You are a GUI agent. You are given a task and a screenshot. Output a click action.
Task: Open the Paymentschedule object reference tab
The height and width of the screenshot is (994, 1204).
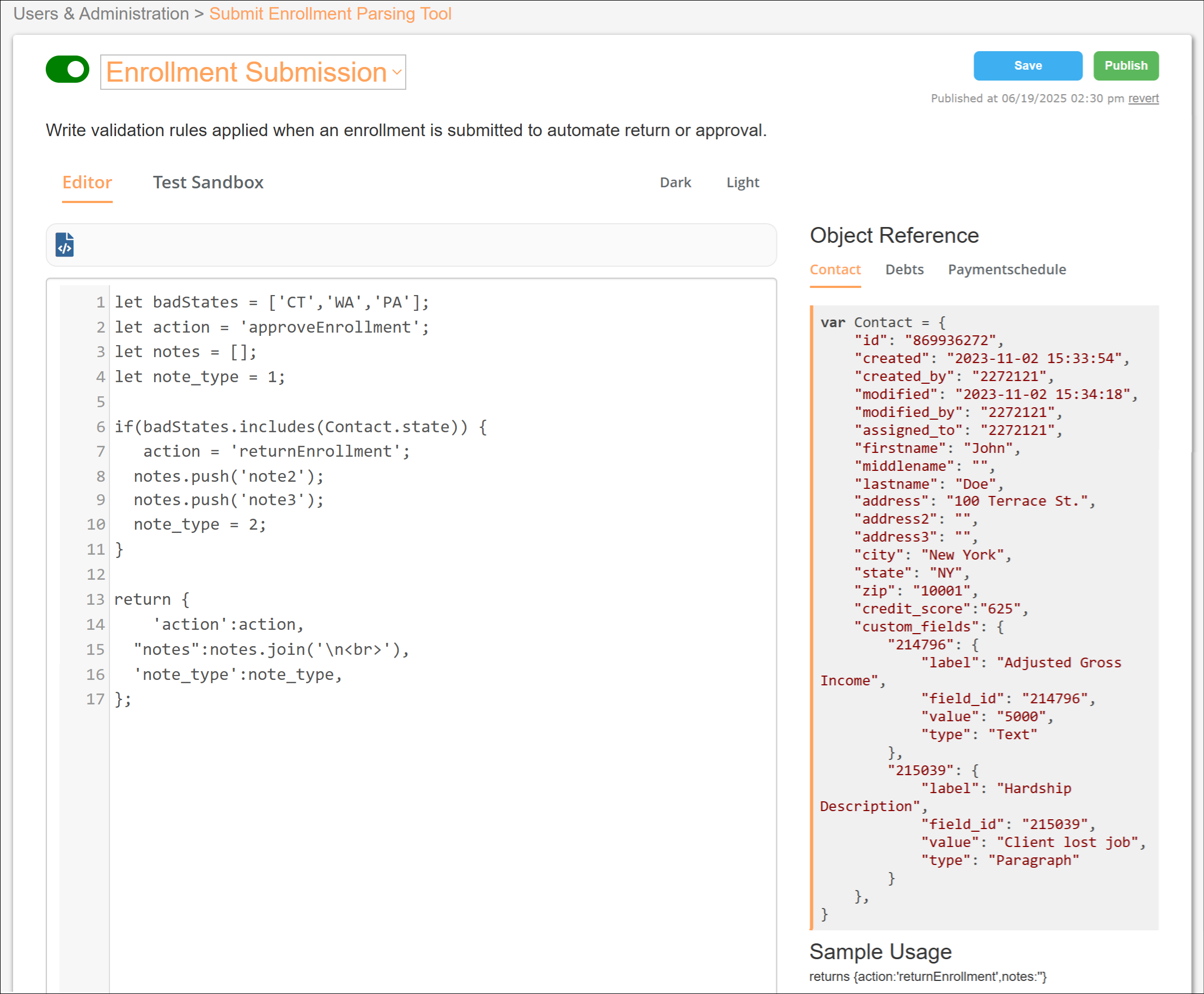pyautogui.click(x=1007, y=269)
